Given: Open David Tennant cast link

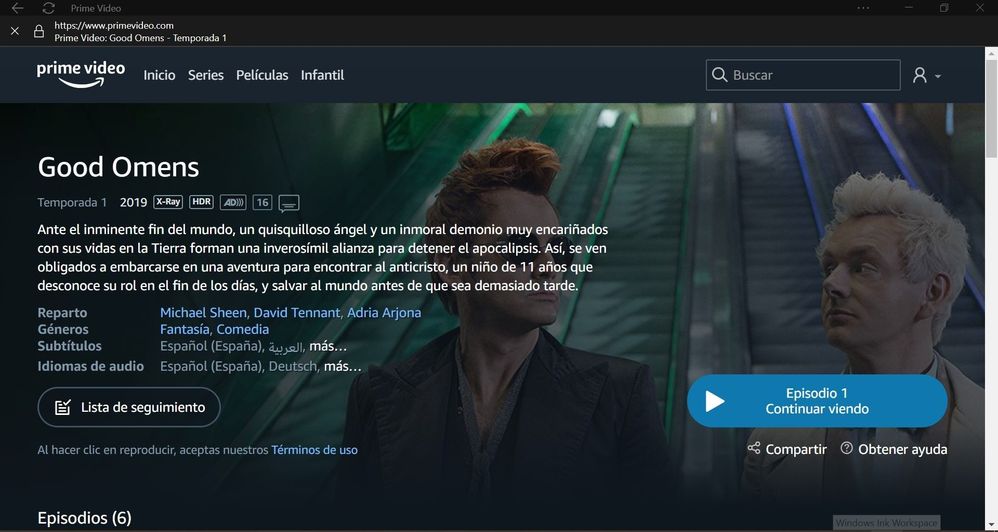Looking at the screenshot, I should tap(297, 312).
